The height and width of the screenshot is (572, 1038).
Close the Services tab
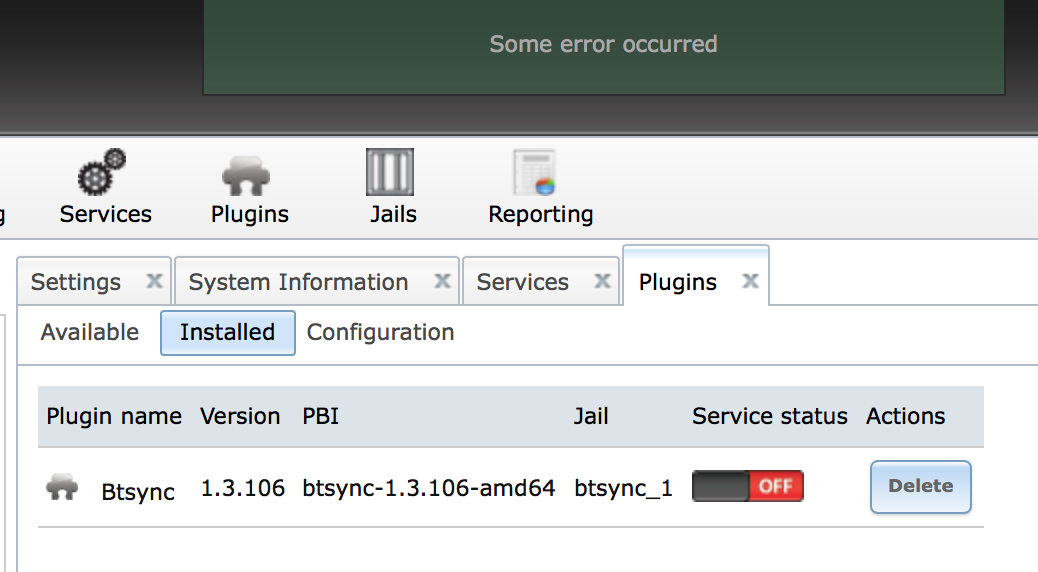click(602, 282)
